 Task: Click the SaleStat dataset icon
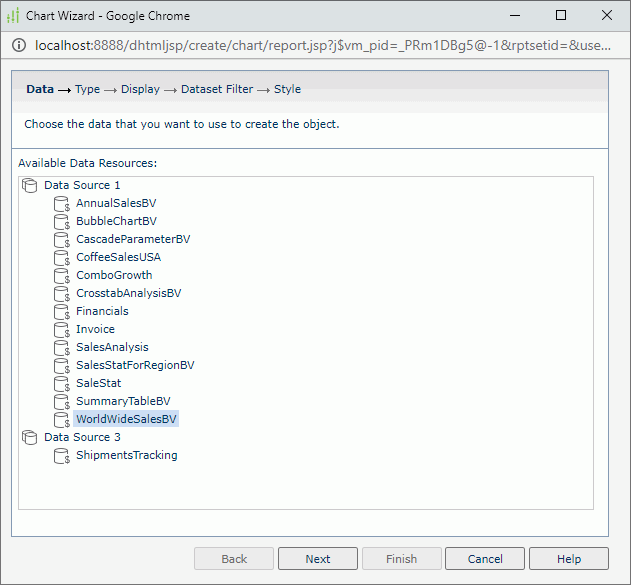62,383
